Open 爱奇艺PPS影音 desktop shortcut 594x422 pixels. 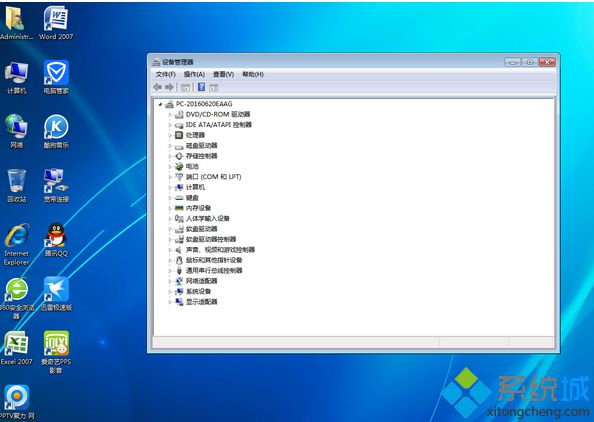point(56,352)
